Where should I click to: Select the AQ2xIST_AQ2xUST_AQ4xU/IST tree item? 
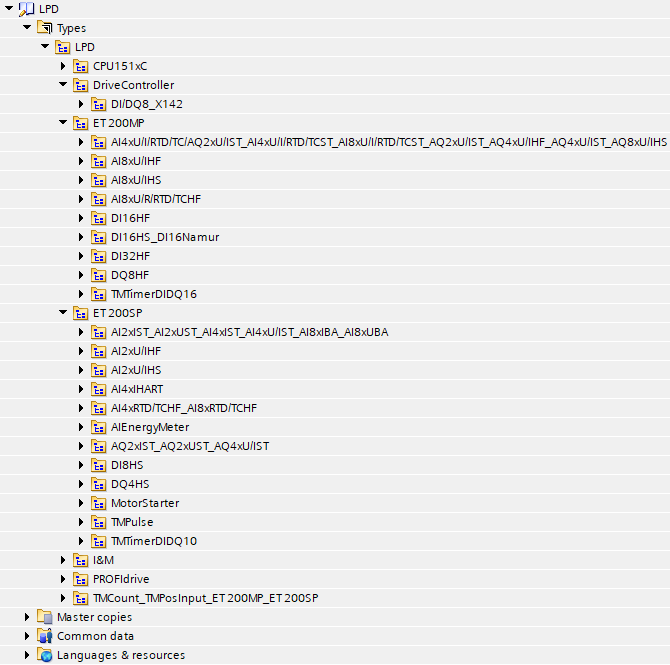[x=190, y=446]
